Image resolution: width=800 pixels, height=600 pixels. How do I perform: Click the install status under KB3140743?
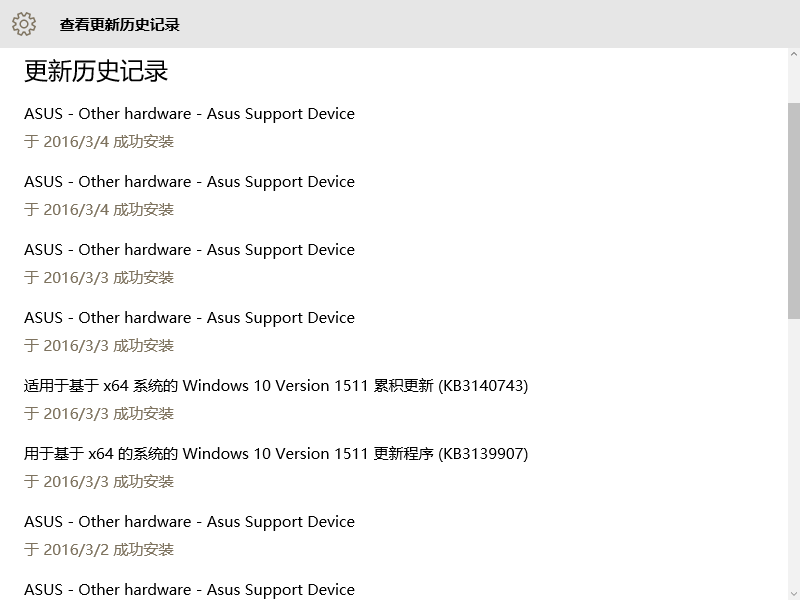pos(99,414)
